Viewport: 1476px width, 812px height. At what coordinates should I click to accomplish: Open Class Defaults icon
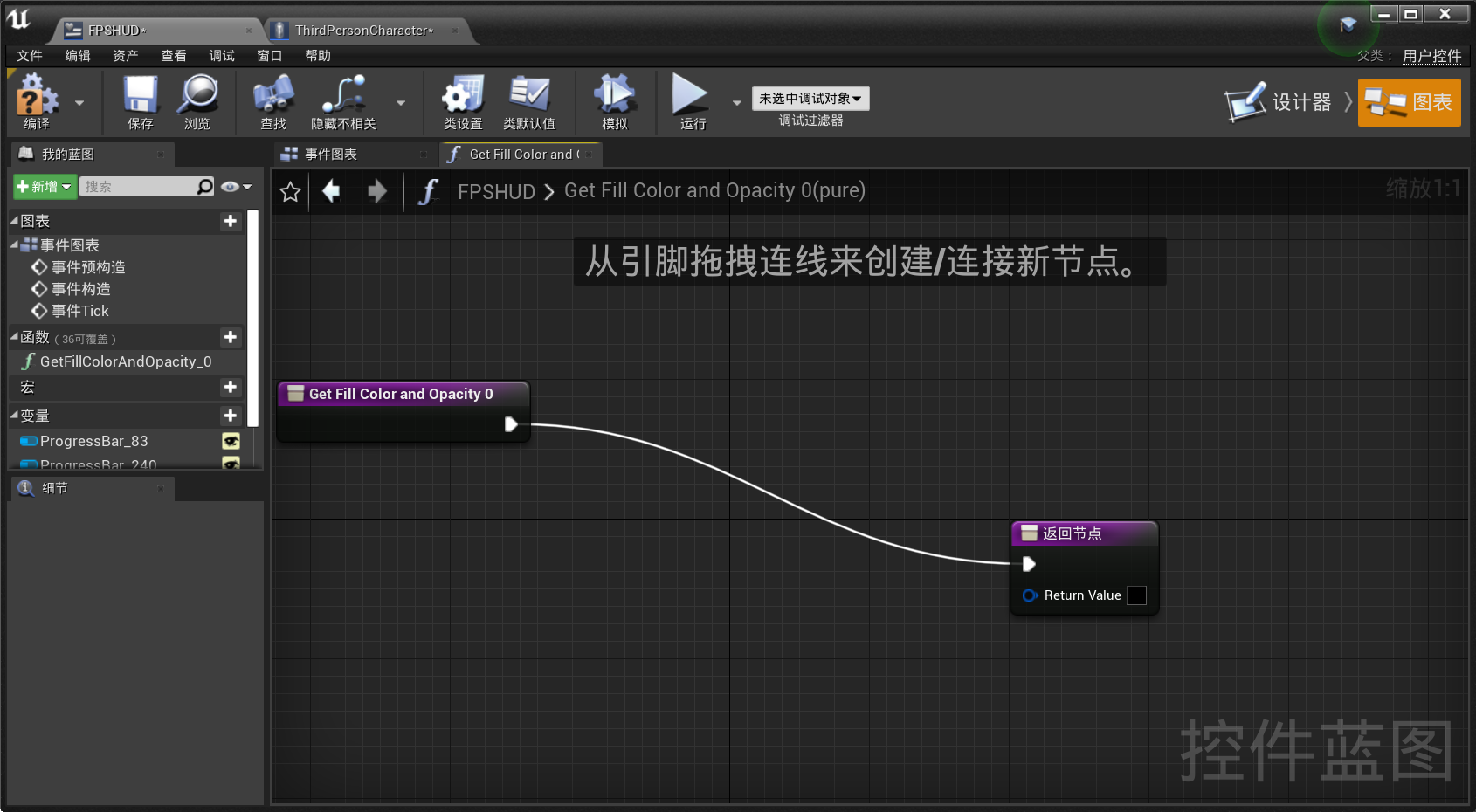[x=528, y=96]
